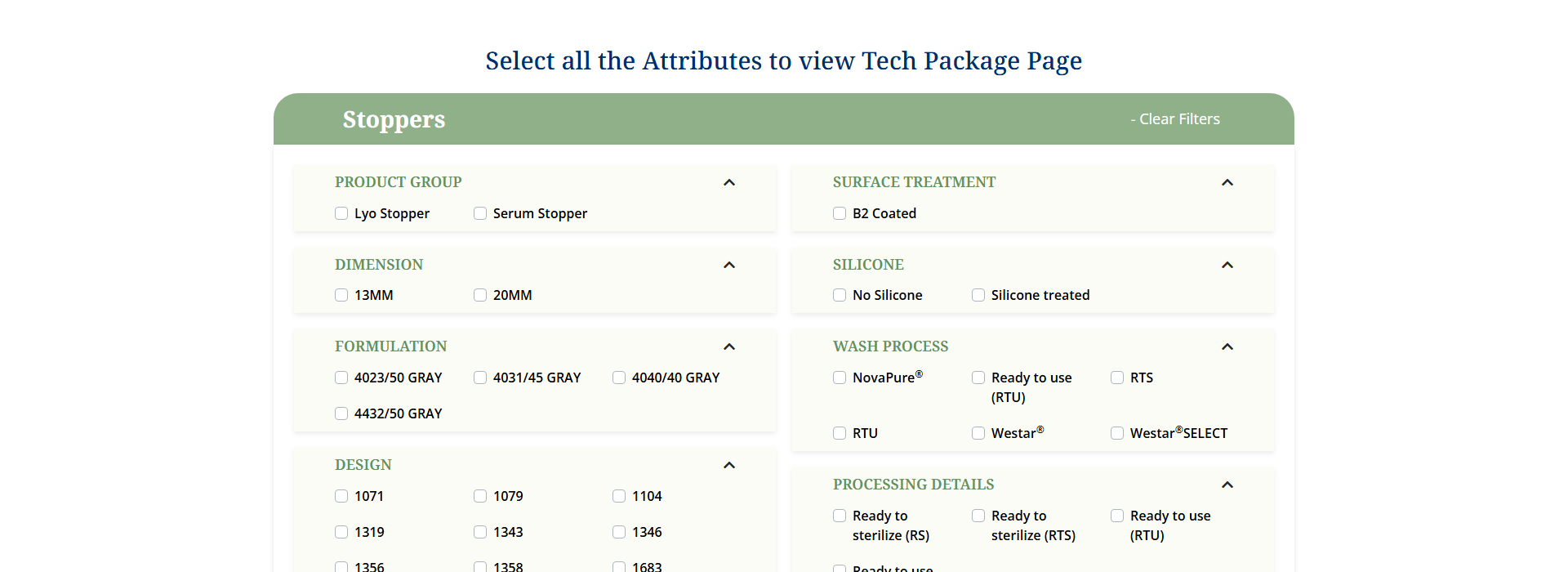Select the No Silicone checkbox
Image resolution: width=1568 pixels, height=572 pixels.
840,295
